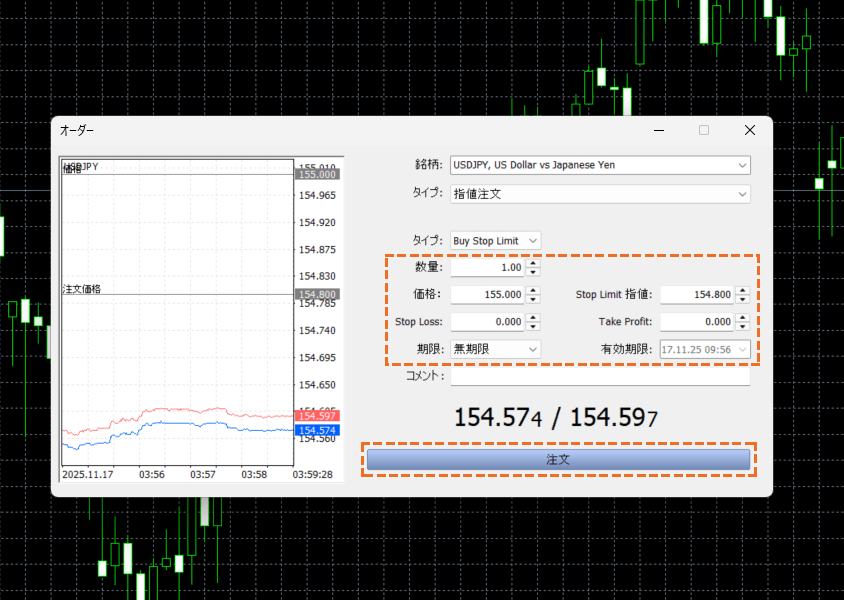Open the 銘柄 USDJPY symbol dropdown
Viewport: 844px width, 600px height.
pos(600,165)
